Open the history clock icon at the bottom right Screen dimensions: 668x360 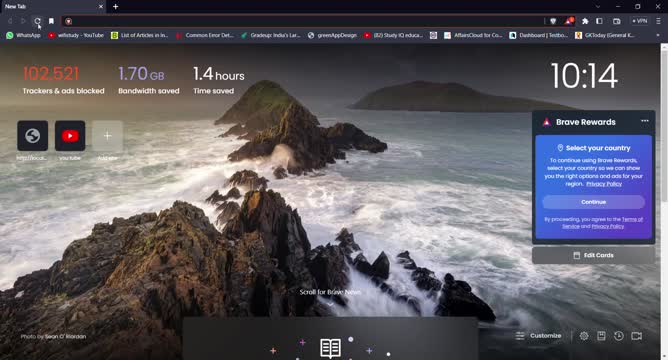(619, 336)
